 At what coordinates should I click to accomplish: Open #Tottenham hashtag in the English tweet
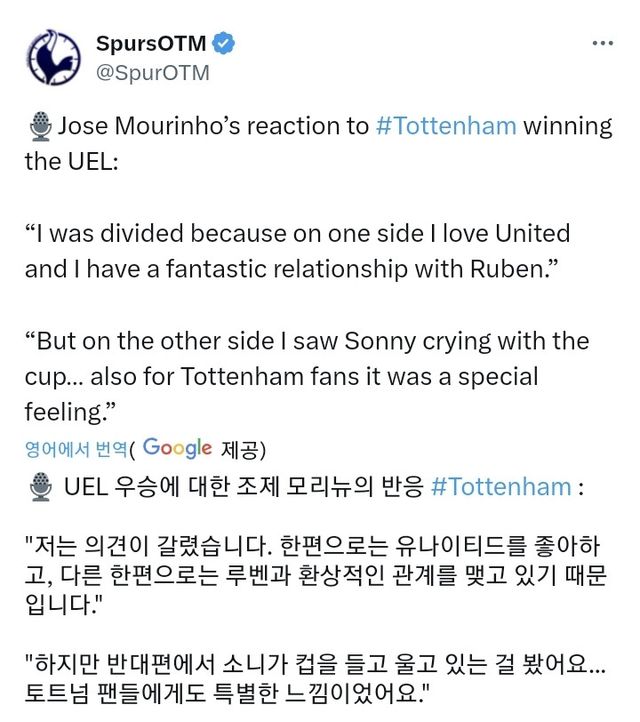tap(447, 127)
